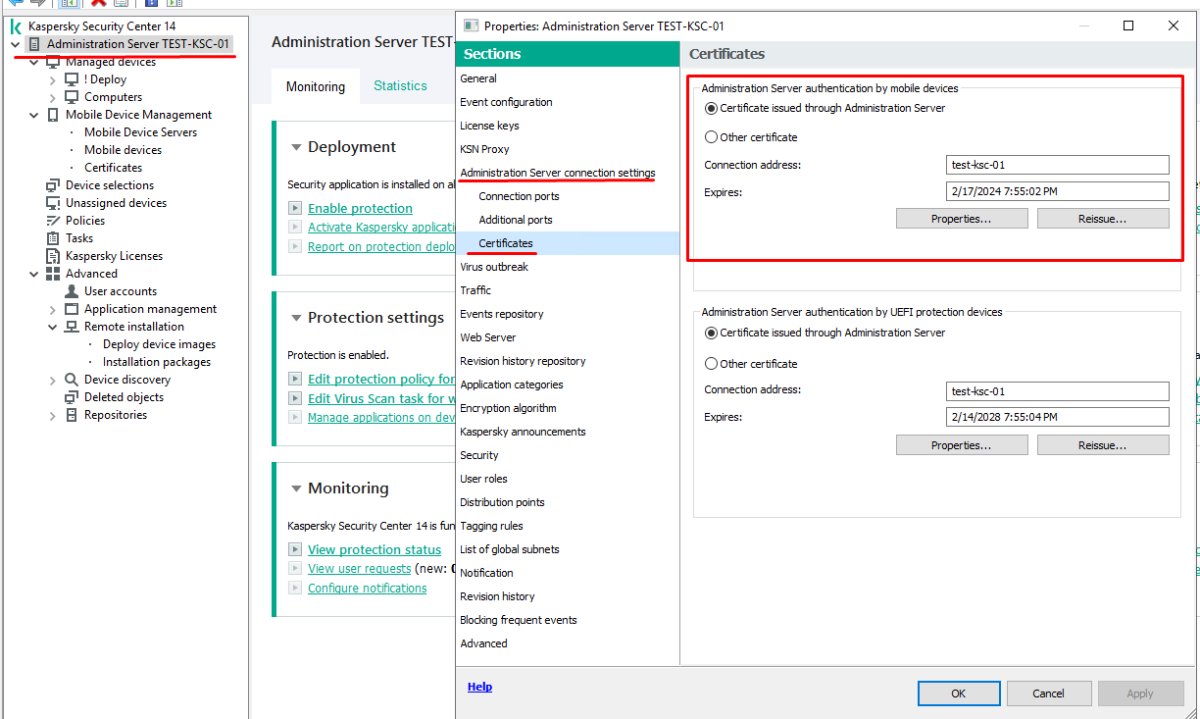This screenshot has width=1200, height=719.
Task: Click the Device discovery magnifier icon
Action: click(x=72, y=380)
